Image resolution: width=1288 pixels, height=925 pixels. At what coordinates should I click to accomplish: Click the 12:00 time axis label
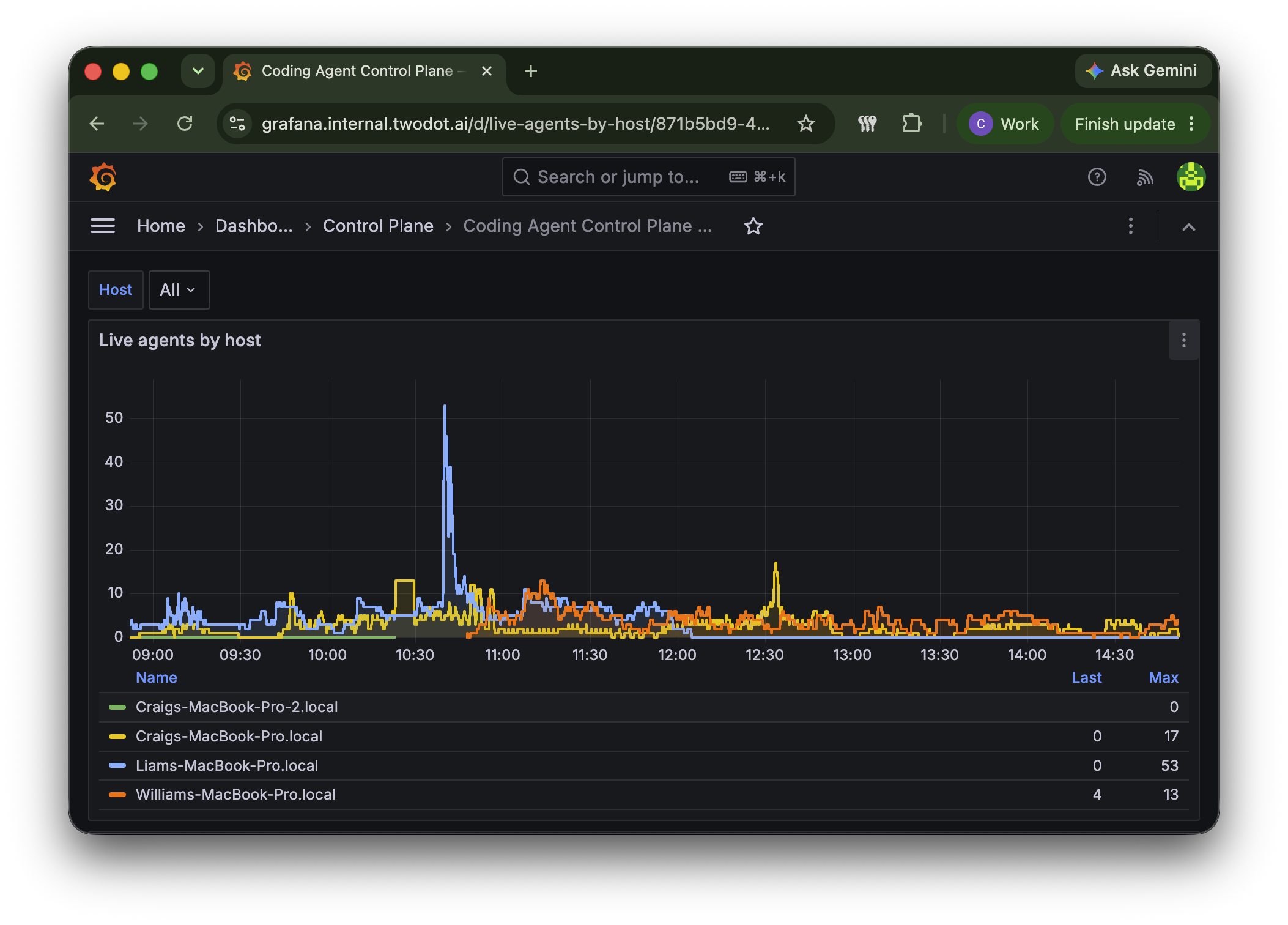[x=677, y=655]
